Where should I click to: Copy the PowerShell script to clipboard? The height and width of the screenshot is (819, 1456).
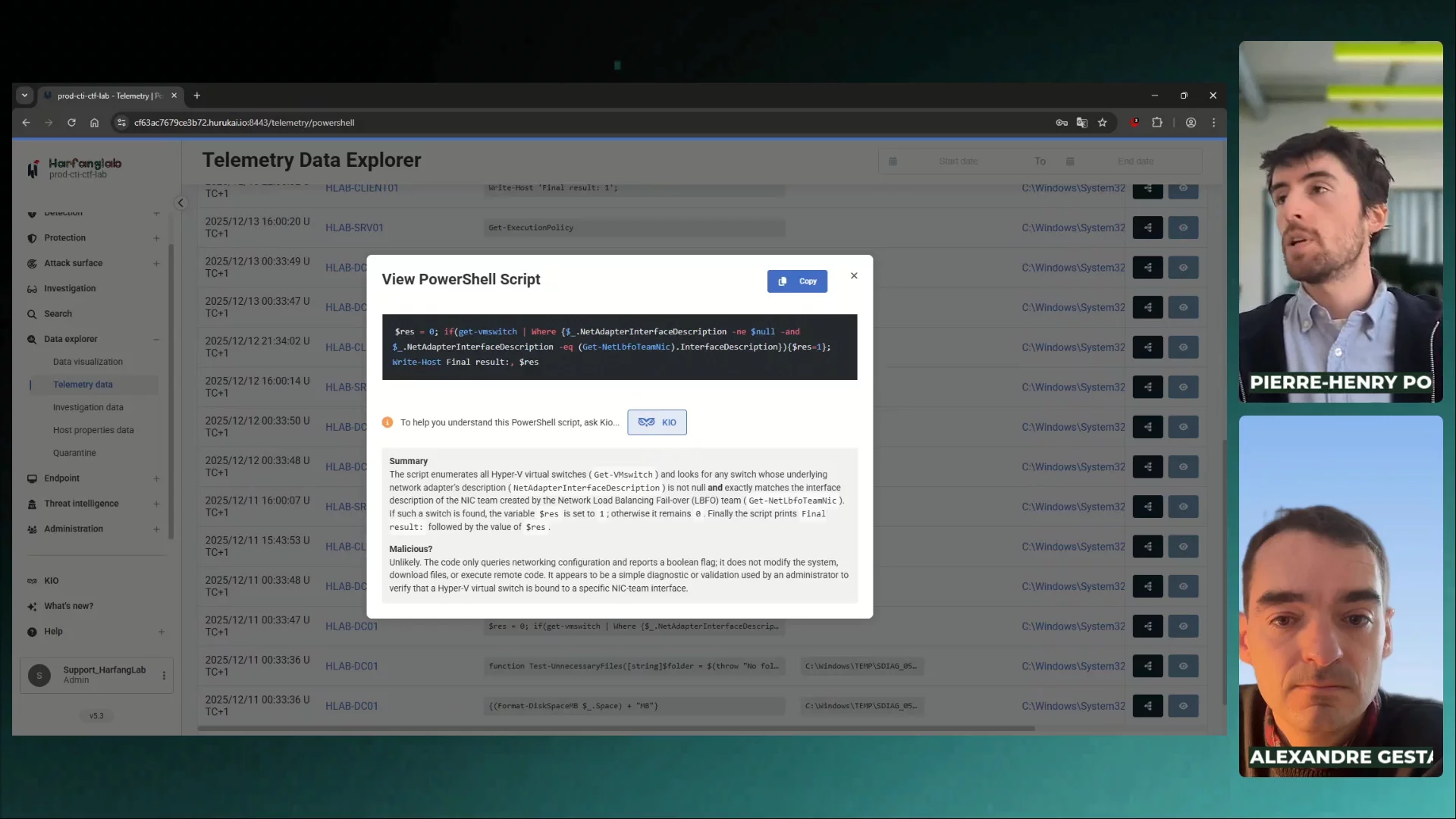[x=796, y=281]
